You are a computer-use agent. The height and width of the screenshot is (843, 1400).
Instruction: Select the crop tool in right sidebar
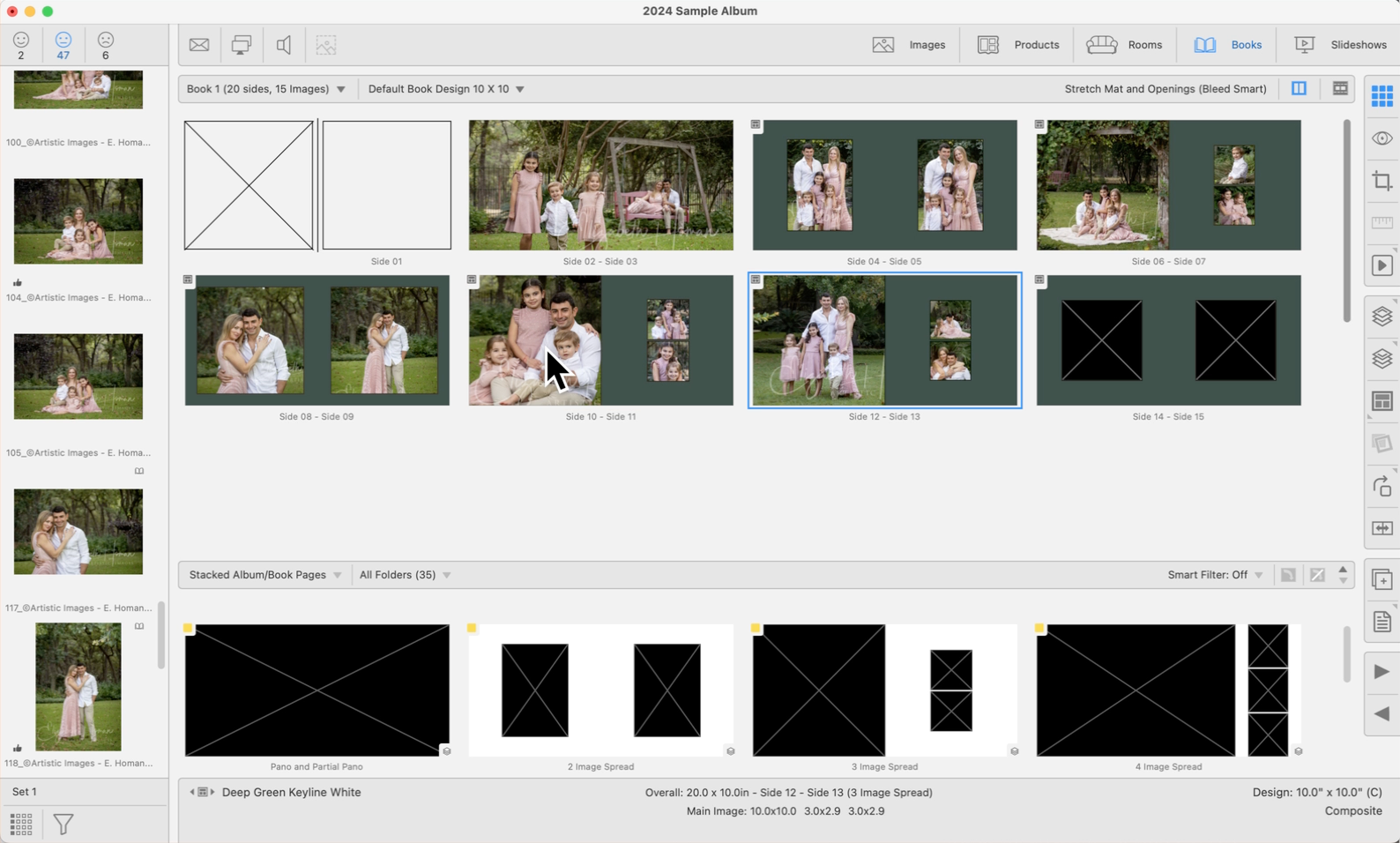tap(1381, 181)
